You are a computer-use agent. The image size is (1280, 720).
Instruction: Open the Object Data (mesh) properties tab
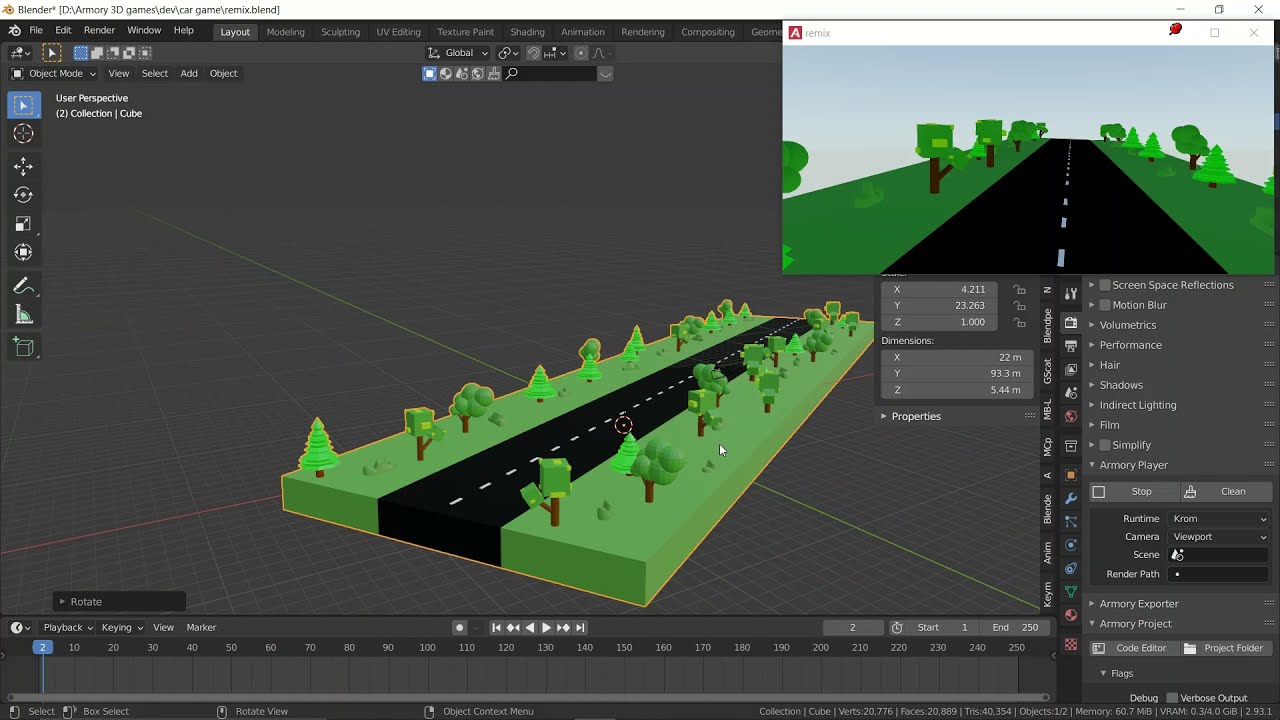click(1071, 592)
